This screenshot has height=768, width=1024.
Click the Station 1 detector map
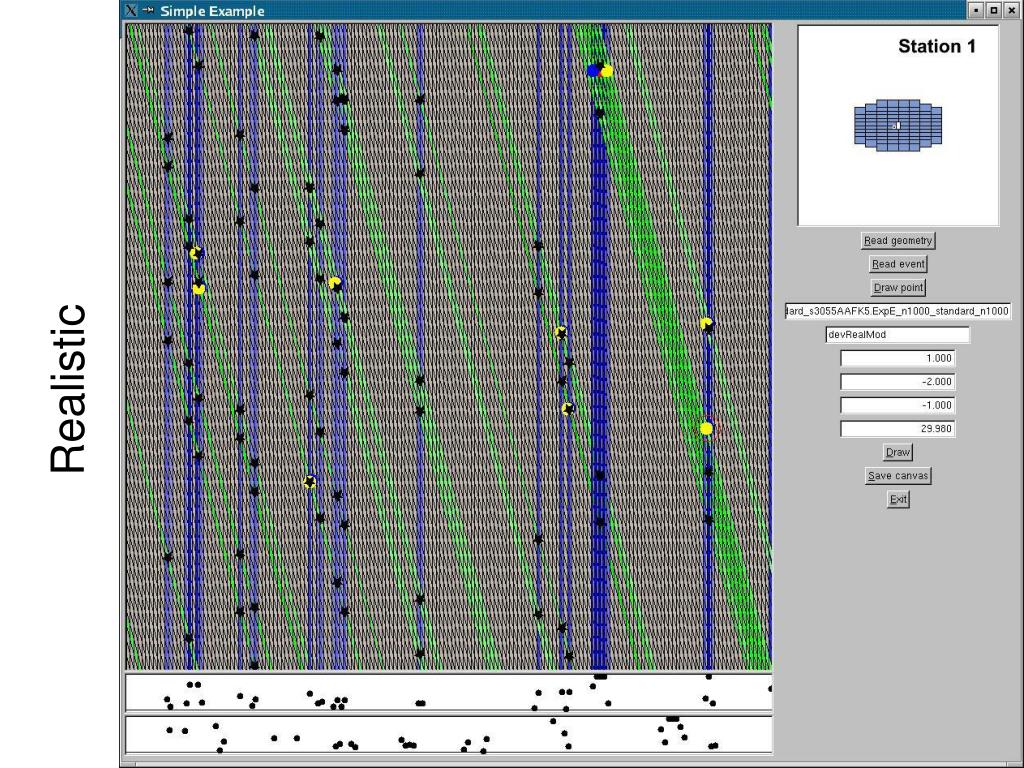898,125
